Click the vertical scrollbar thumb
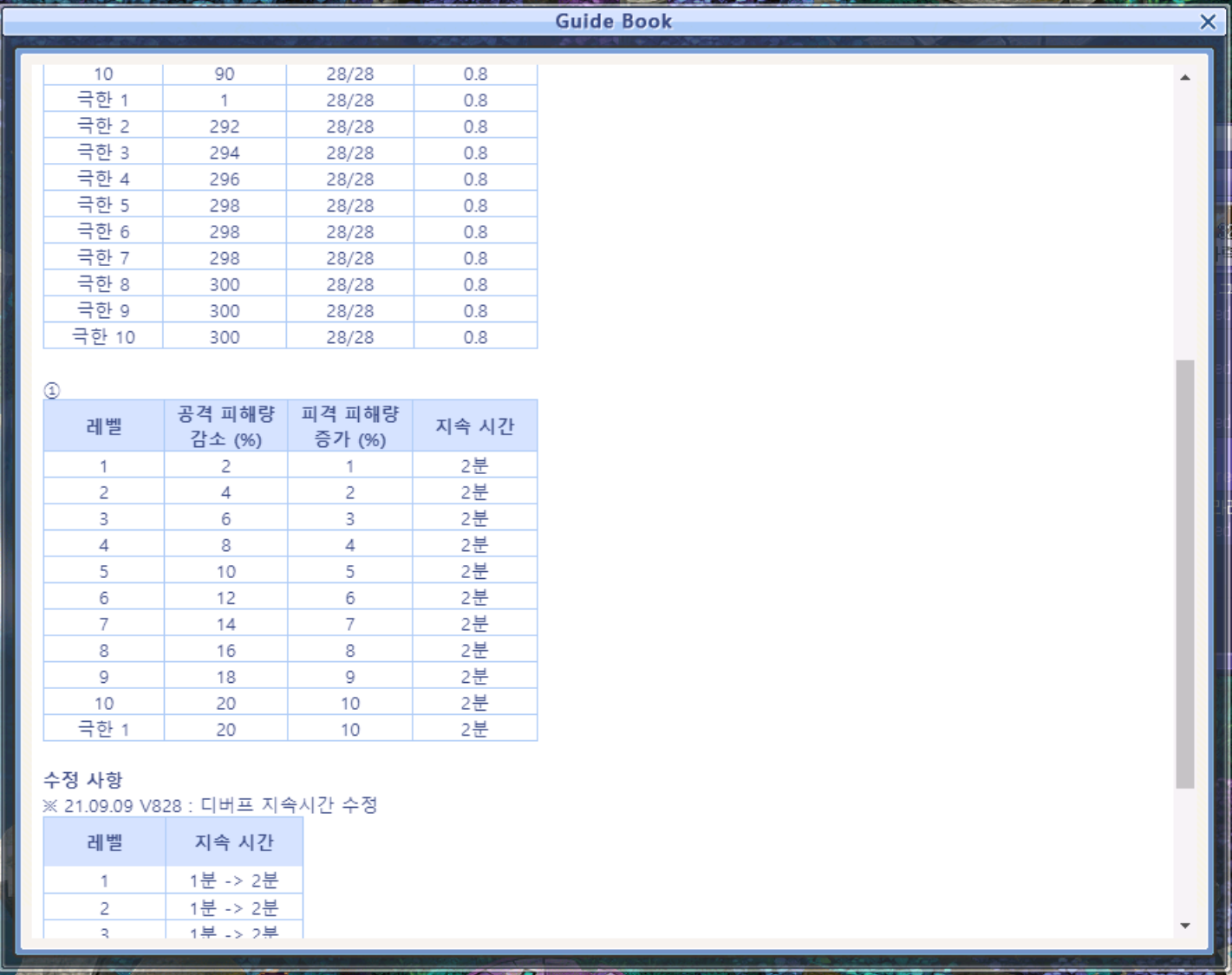This screenshot has height=975, width=1232. tap(1185, 574)
